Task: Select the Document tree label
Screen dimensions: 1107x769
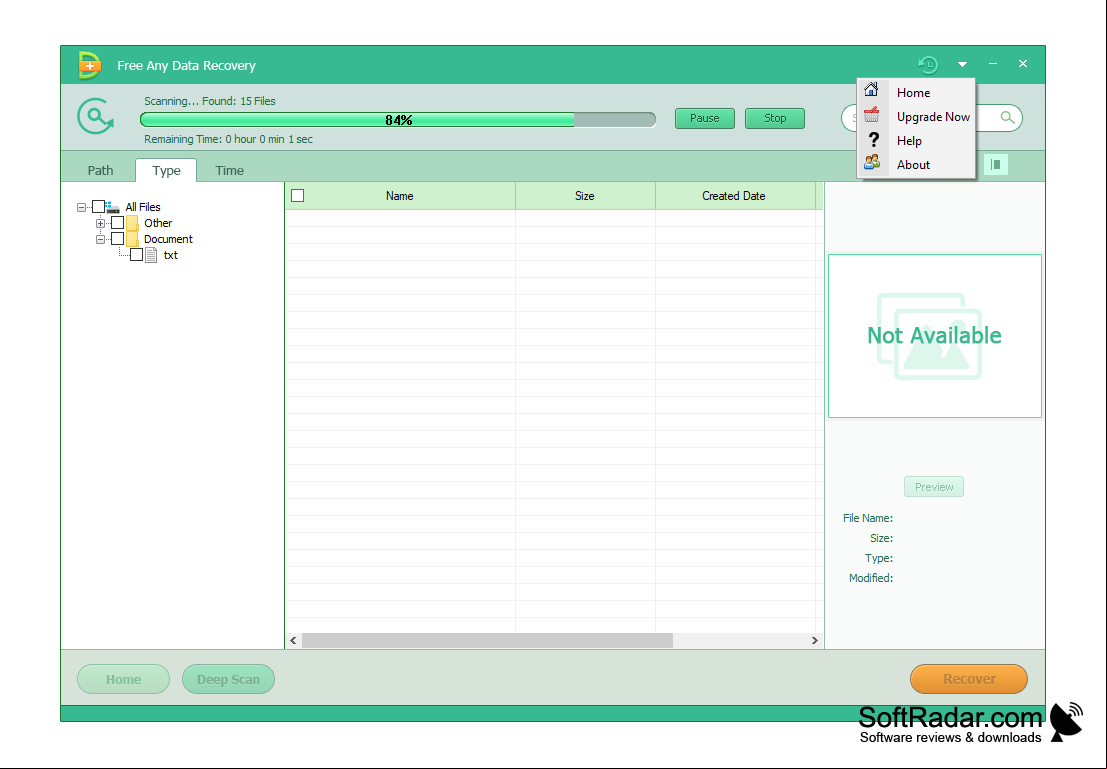Action: click(168, 239)
